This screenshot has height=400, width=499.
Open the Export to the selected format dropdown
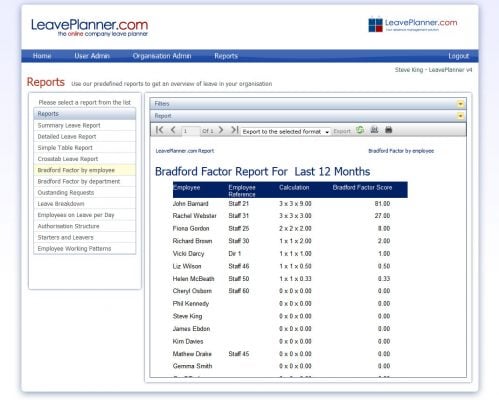(x=286, y=132)
